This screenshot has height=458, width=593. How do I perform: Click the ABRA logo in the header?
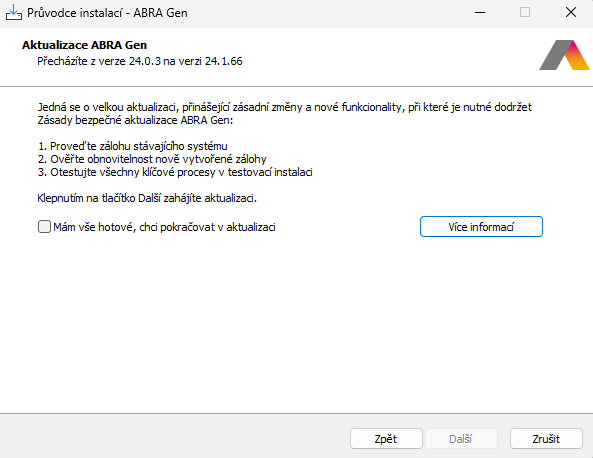click(x=564, y=55)
